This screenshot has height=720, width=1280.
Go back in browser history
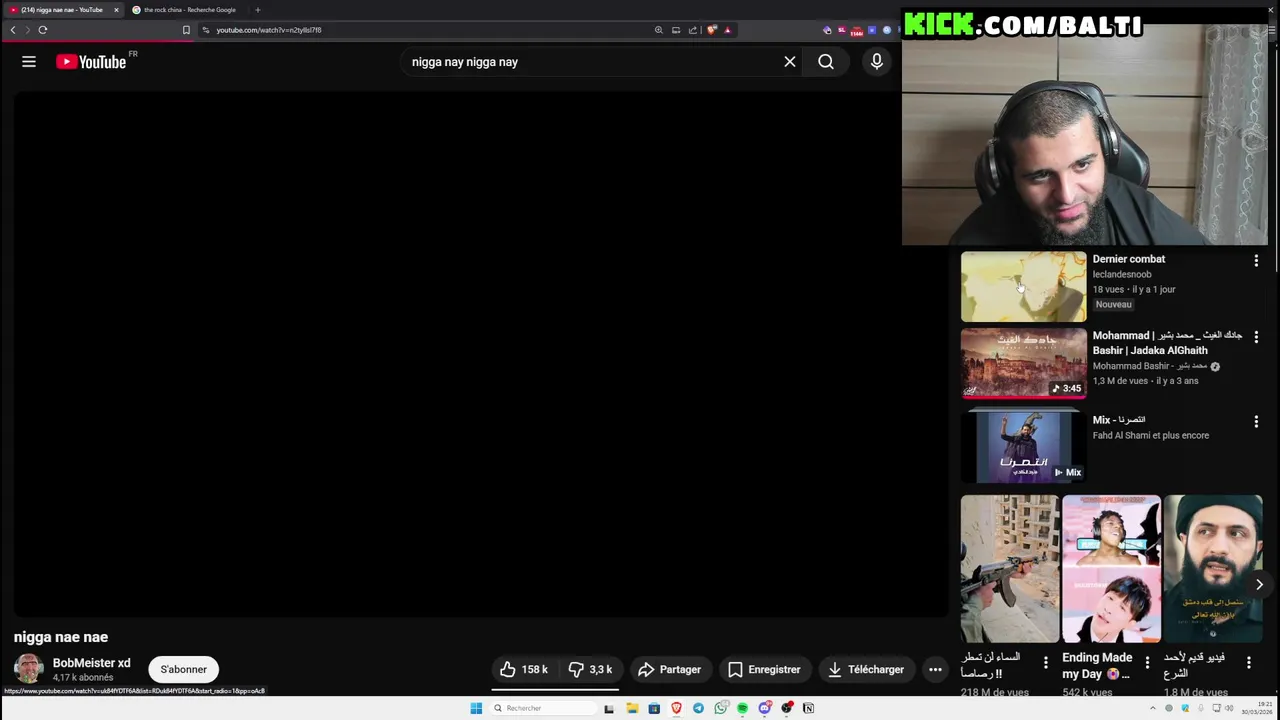coord(13,30)
